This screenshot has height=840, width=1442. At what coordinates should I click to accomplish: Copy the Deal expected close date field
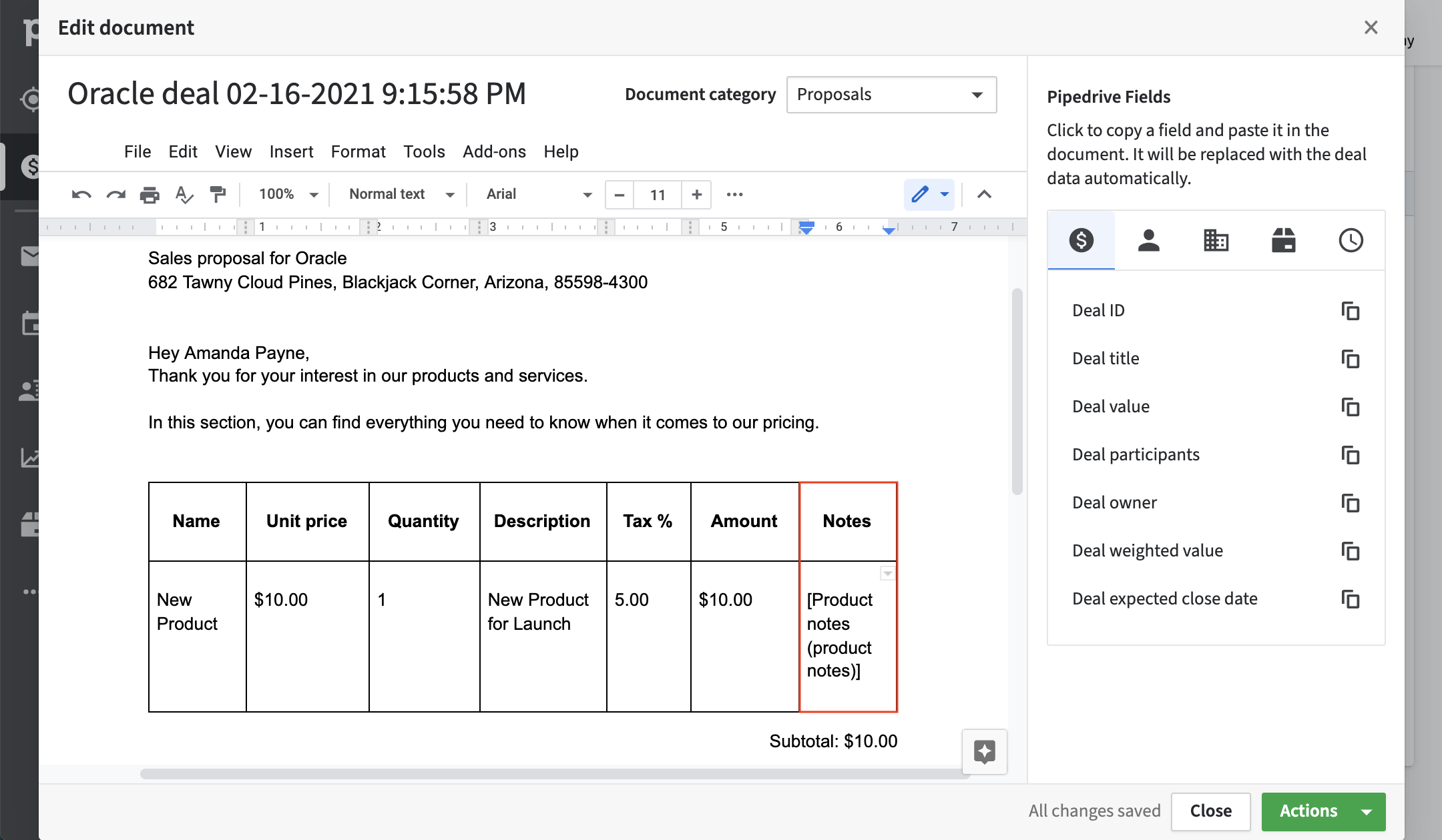(1351, 599)
